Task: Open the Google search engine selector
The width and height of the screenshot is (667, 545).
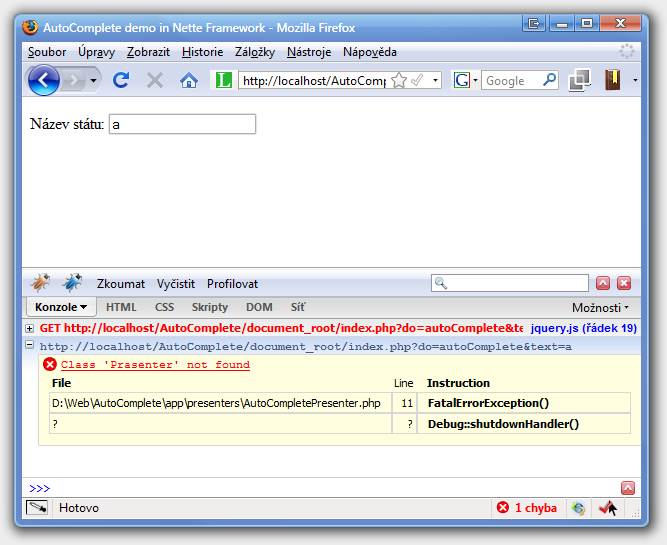Action: tap(465, 80)
